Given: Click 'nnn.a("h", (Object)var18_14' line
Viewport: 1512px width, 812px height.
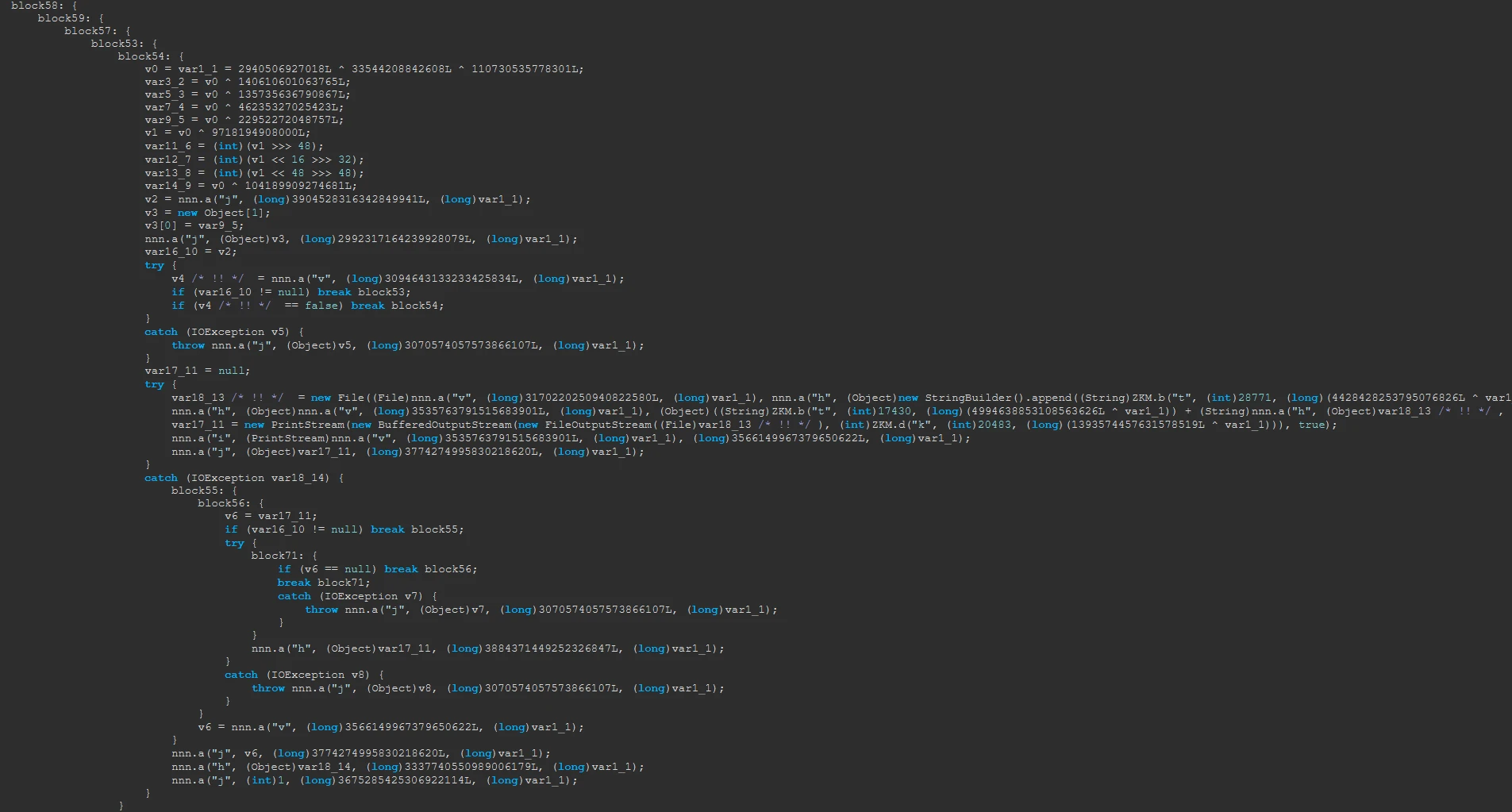Looking at the screenshot, I should (408, 767).
